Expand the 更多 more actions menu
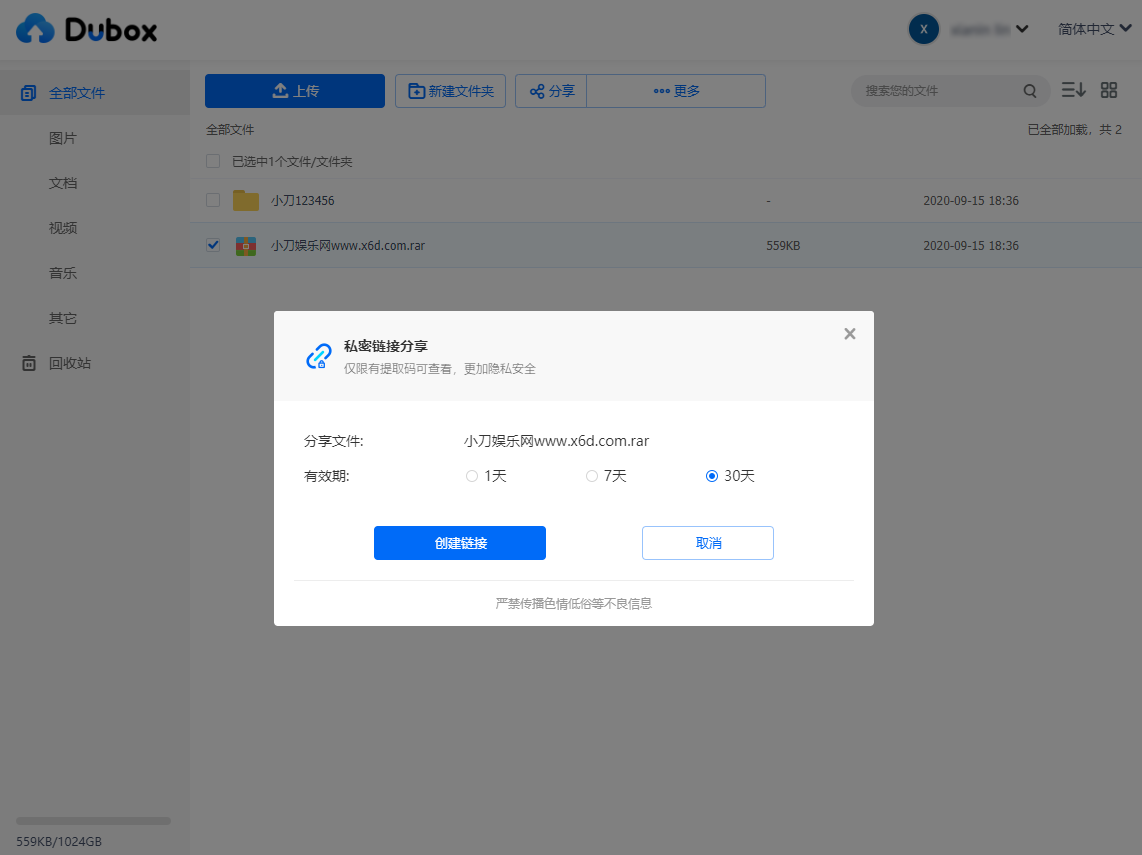The image size is (1142, 855). 676,91
